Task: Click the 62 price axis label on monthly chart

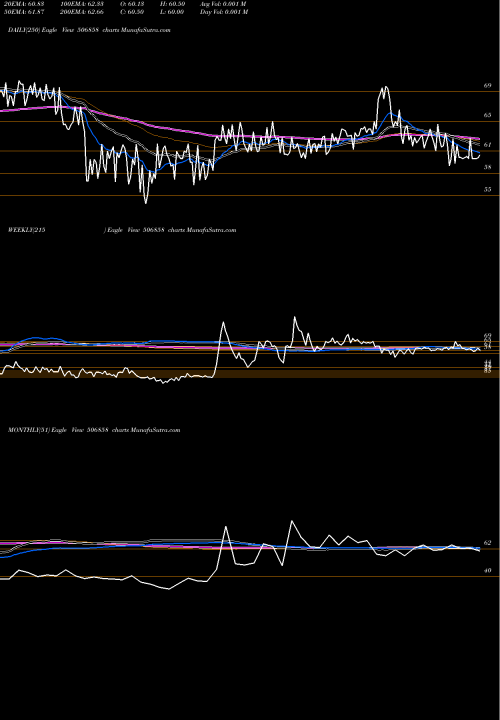Action: (x=488, y=543)
